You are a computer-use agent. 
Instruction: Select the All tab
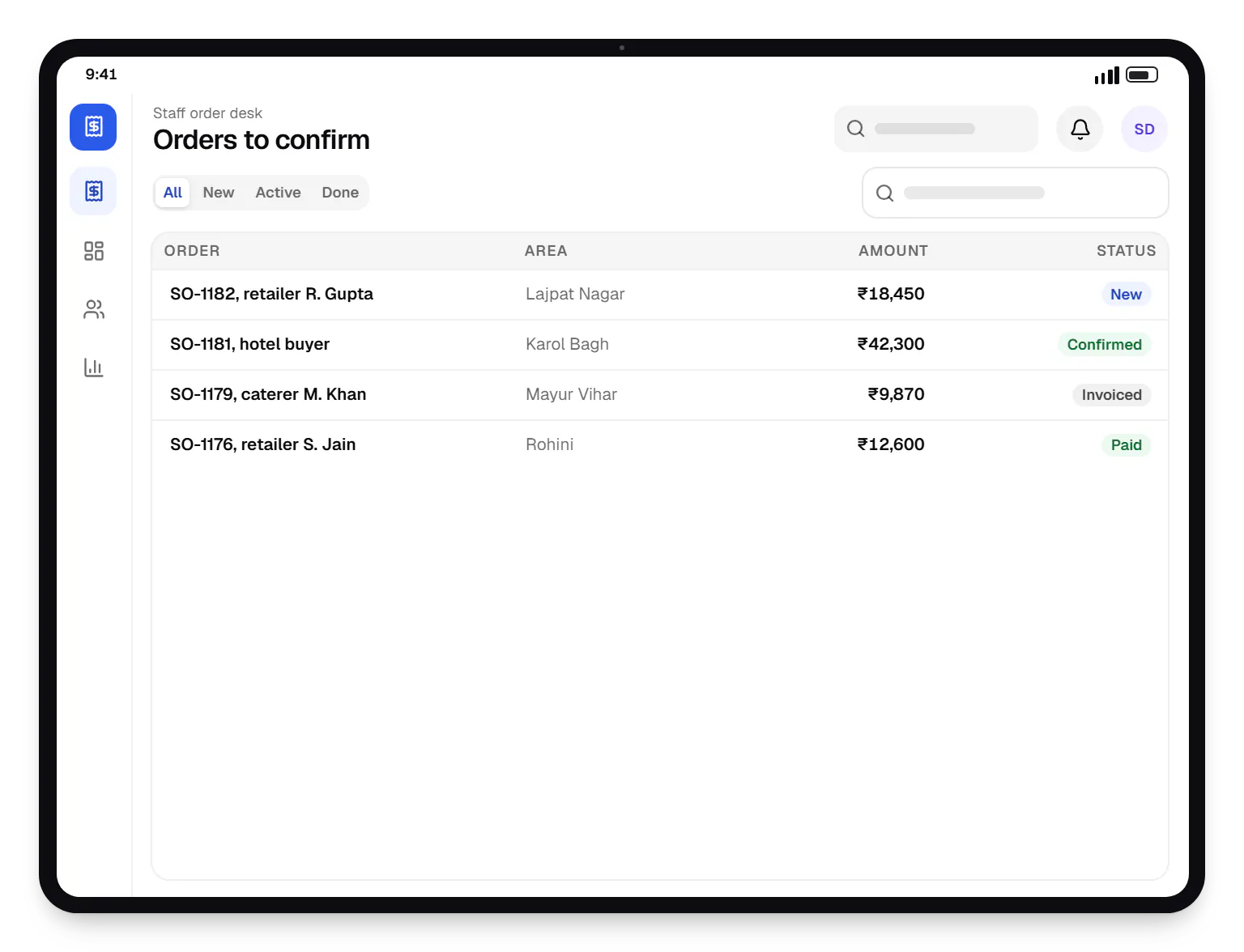coord(173,193)
